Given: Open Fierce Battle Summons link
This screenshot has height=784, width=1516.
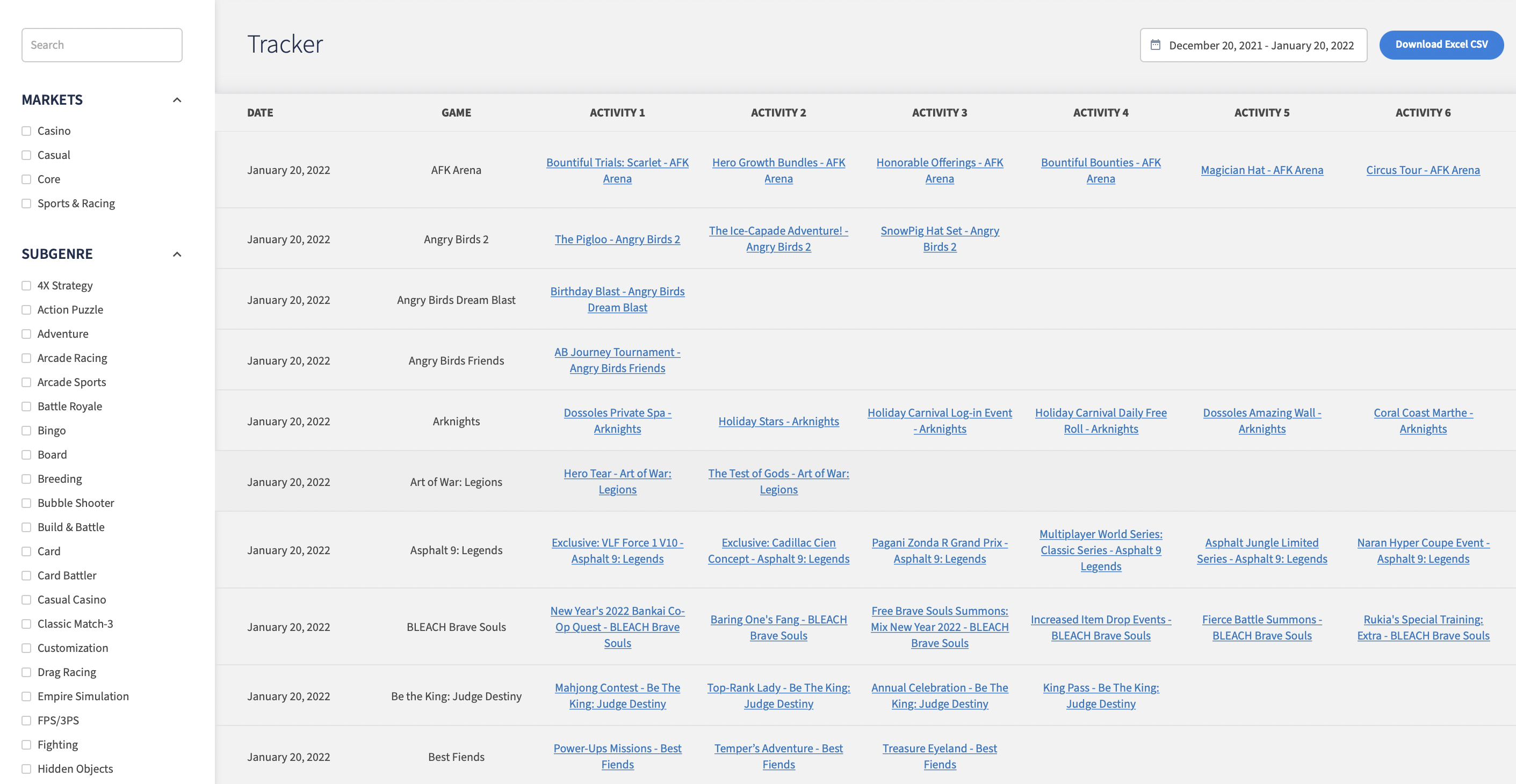Looking at the screenshot, I should (1261, 627).
